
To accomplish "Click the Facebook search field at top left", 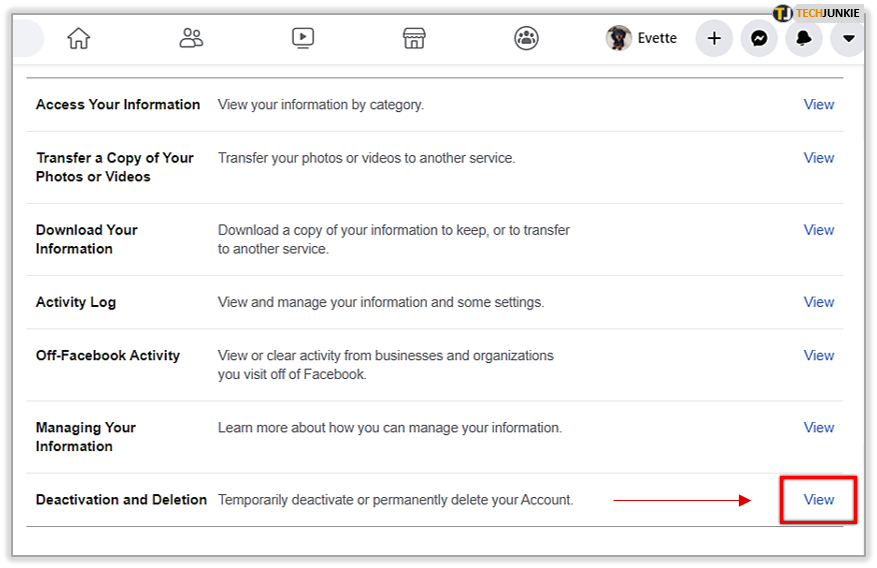I will coord(24,39).
